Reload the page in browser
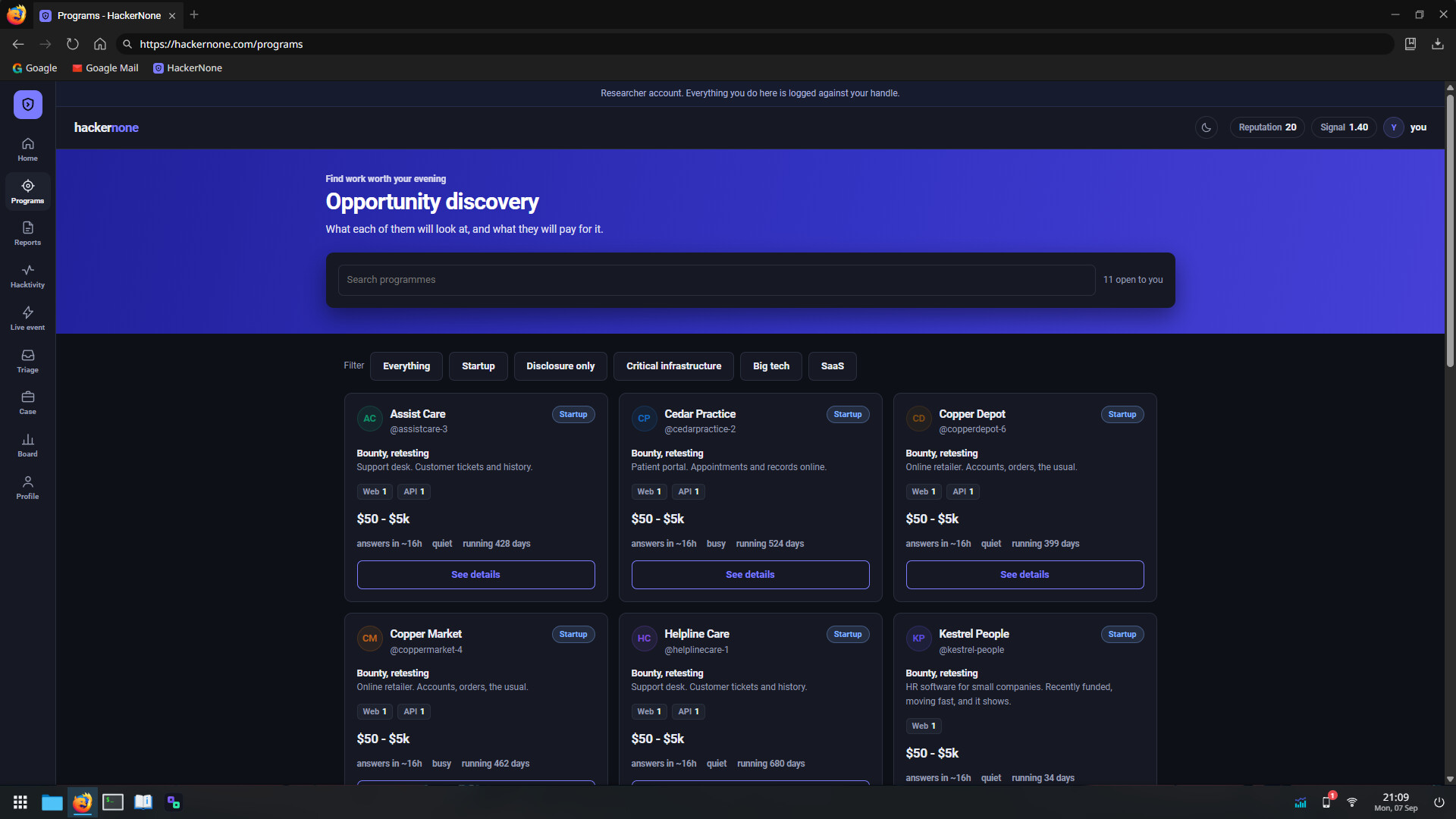The width and height of the screenshot is (1456, 819). 72,44
